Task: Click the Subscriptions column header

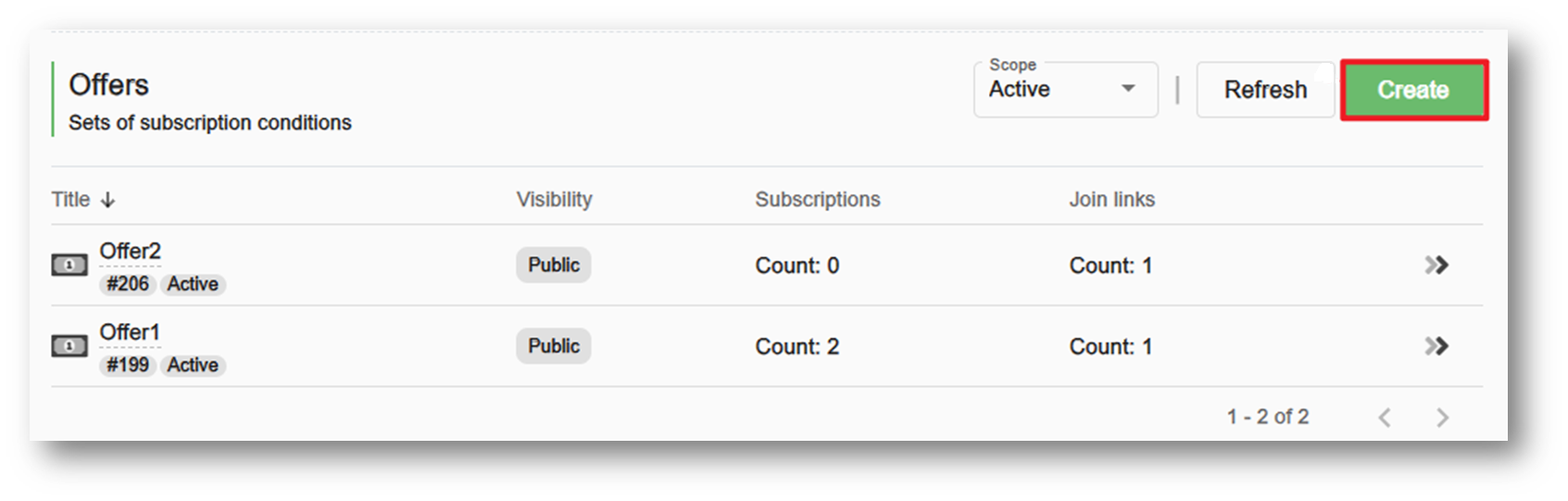Action: click(x=818, y=200)
